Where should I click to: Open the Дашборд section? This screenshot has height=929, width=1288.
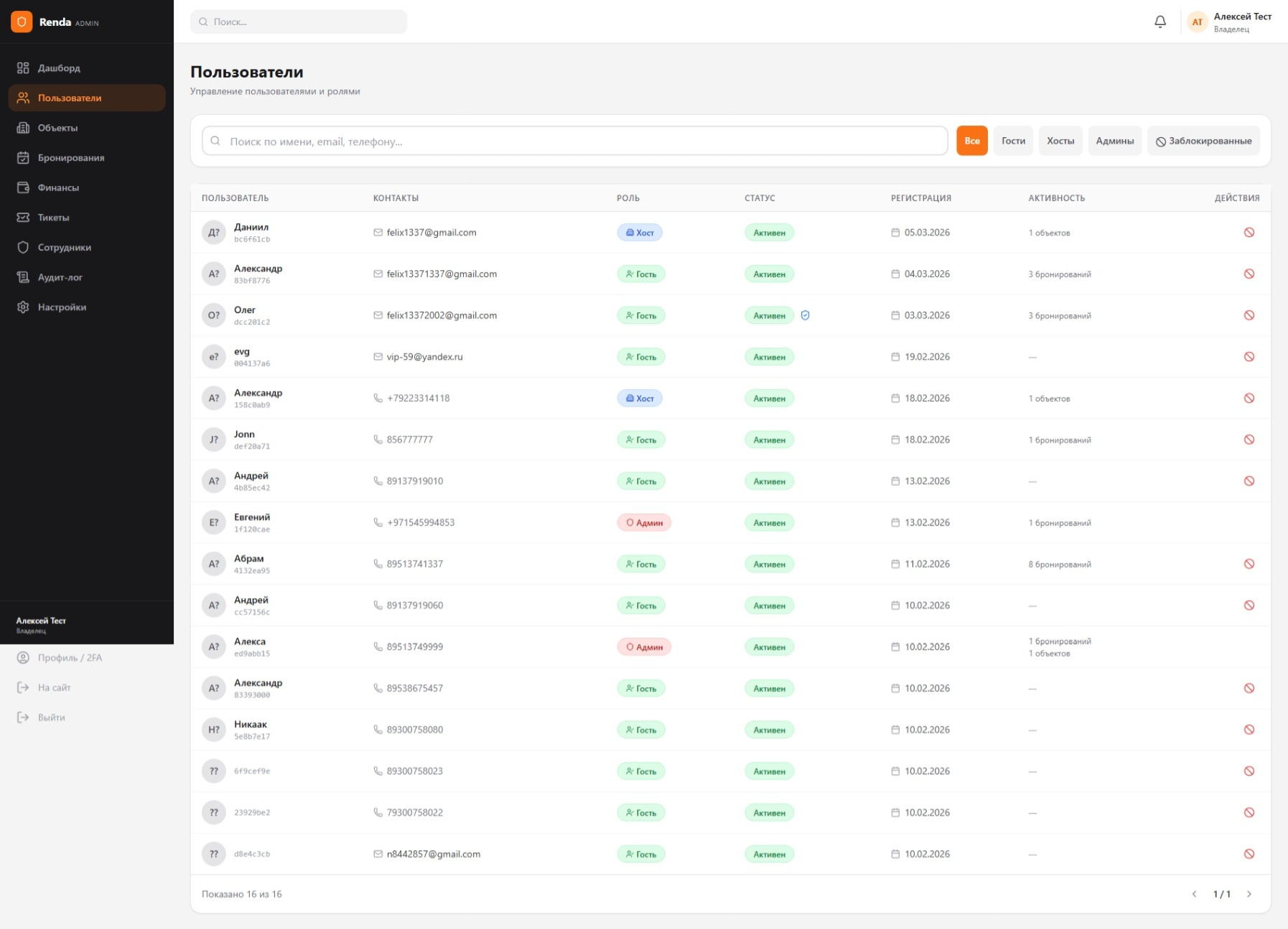coord(86,68)
